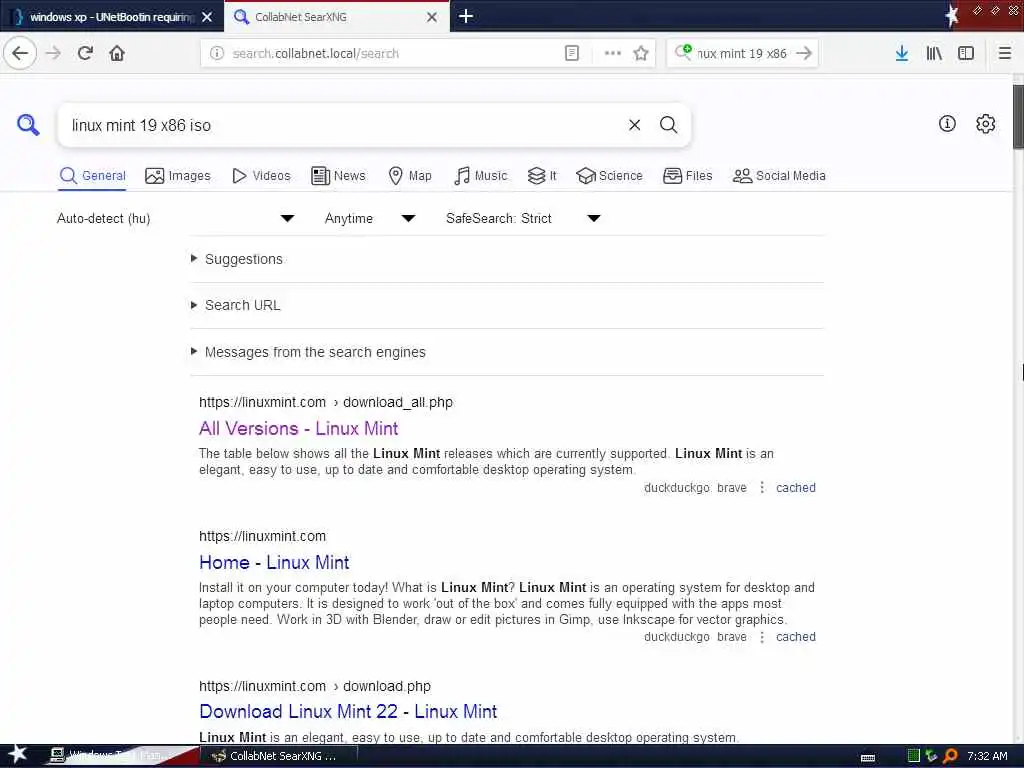
Task: Open the SafeSearch: Strict dropdown
Action: pyautogui.click(x=523, y=218)
